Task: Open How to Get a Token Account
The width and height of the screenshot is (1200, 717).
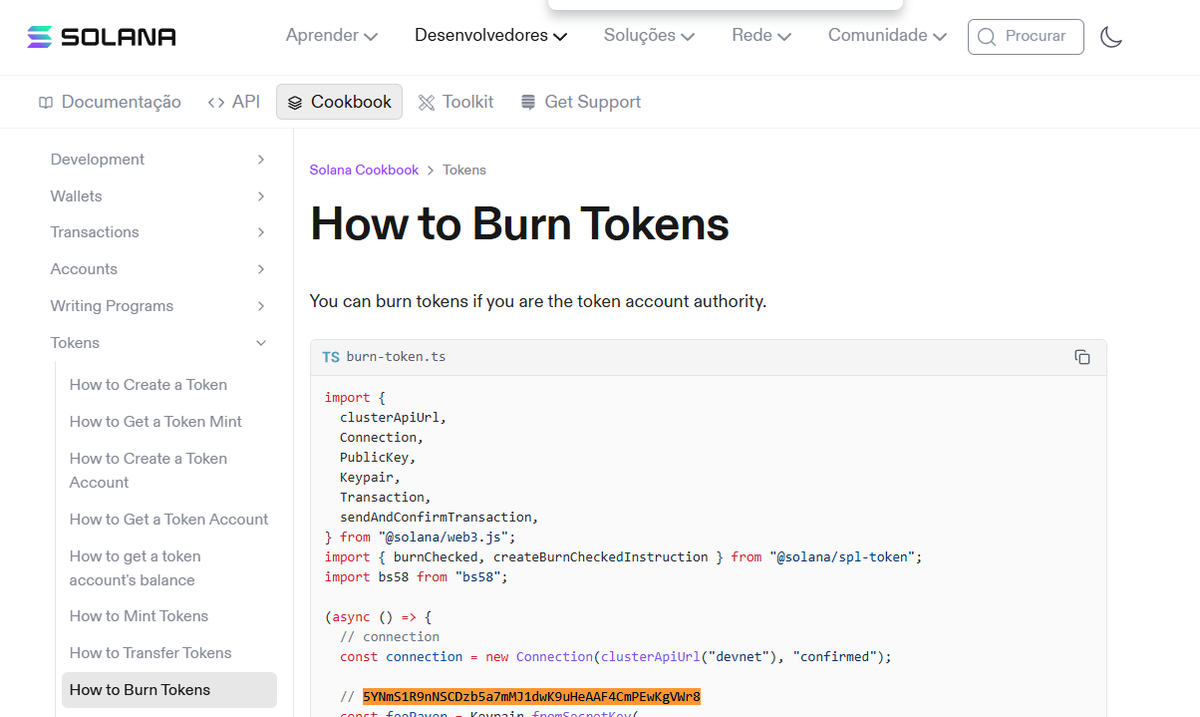Action: [x=169, y=519]
